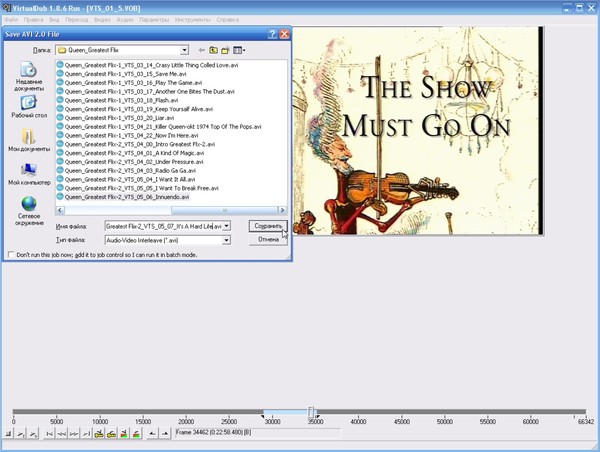Select file 17_Another One Bites The Dust.avi
Screen dimensions: 600x452
coord(146,91)
